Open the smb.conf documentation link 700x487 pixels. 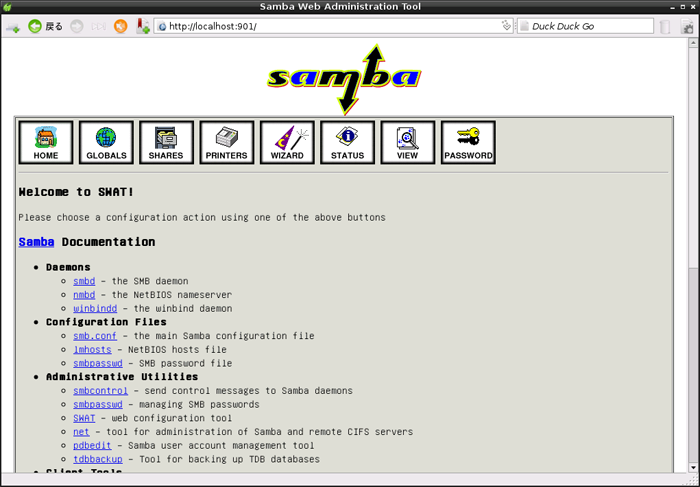coord(95,336)
